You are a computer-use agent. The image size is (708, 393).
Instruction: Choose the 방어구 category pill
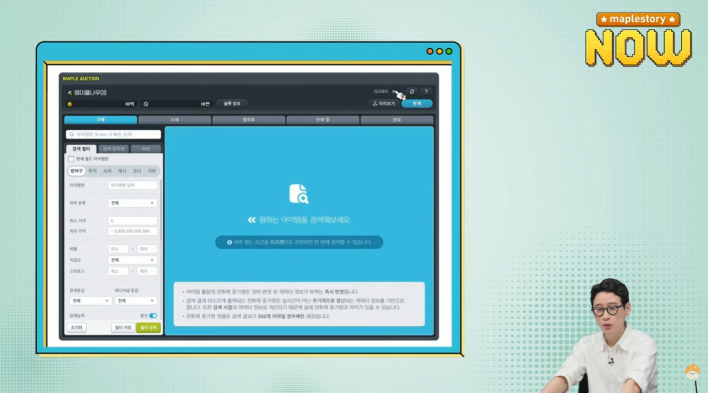coord(76,171)
